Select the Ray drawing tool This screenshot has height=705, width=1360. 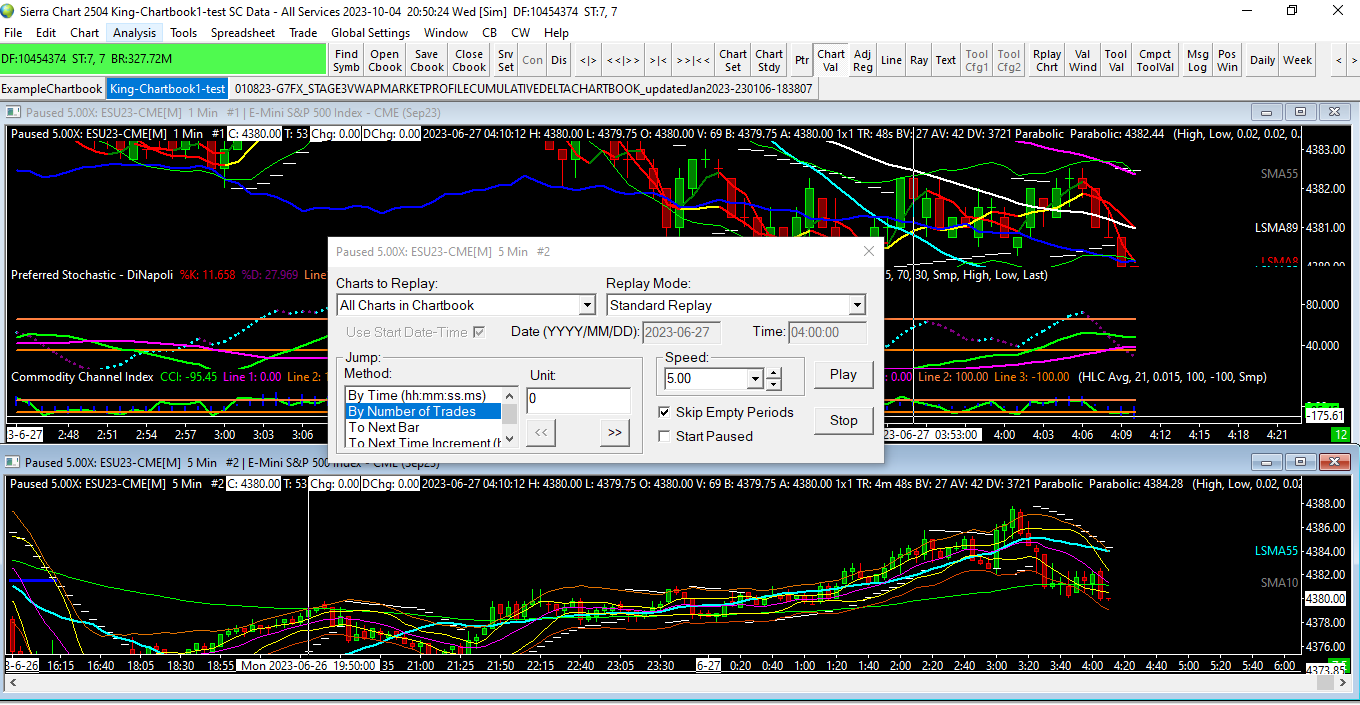click(x=919, y=60)
